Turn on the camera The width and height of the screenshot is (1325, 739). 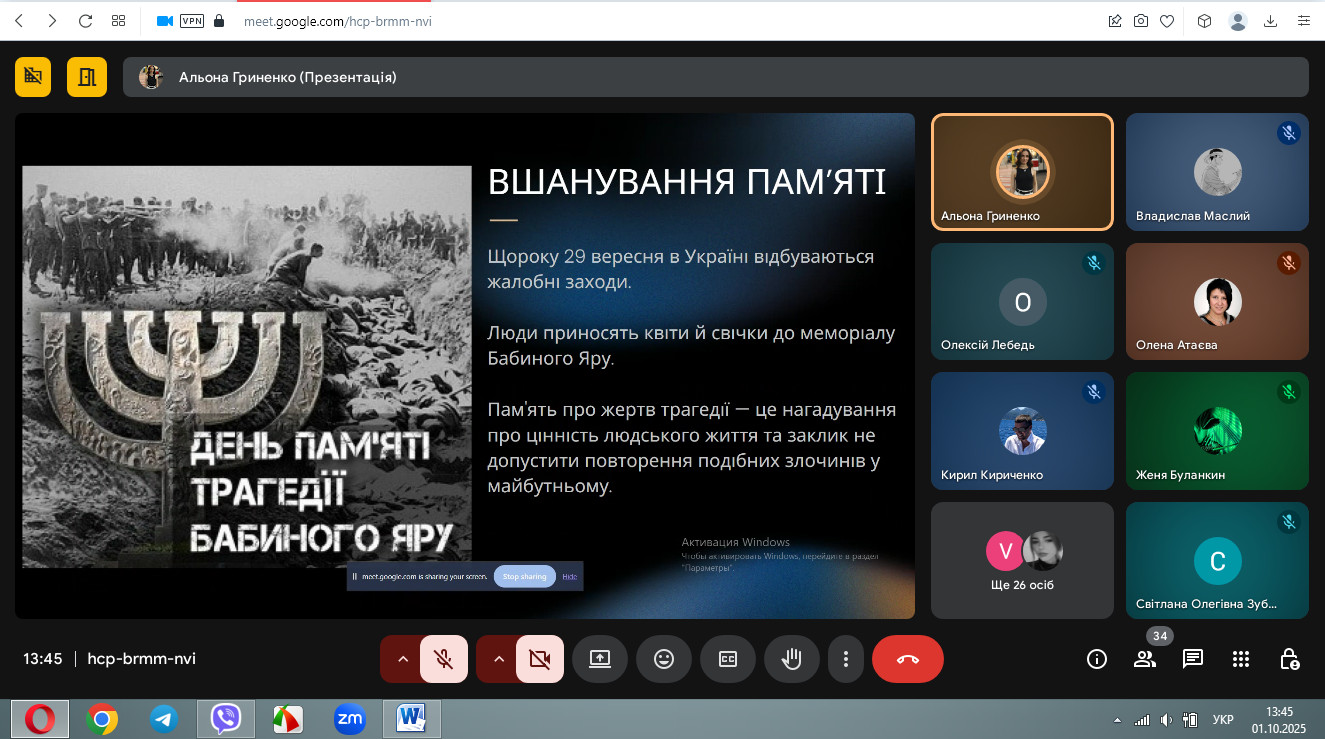[540, 659]
